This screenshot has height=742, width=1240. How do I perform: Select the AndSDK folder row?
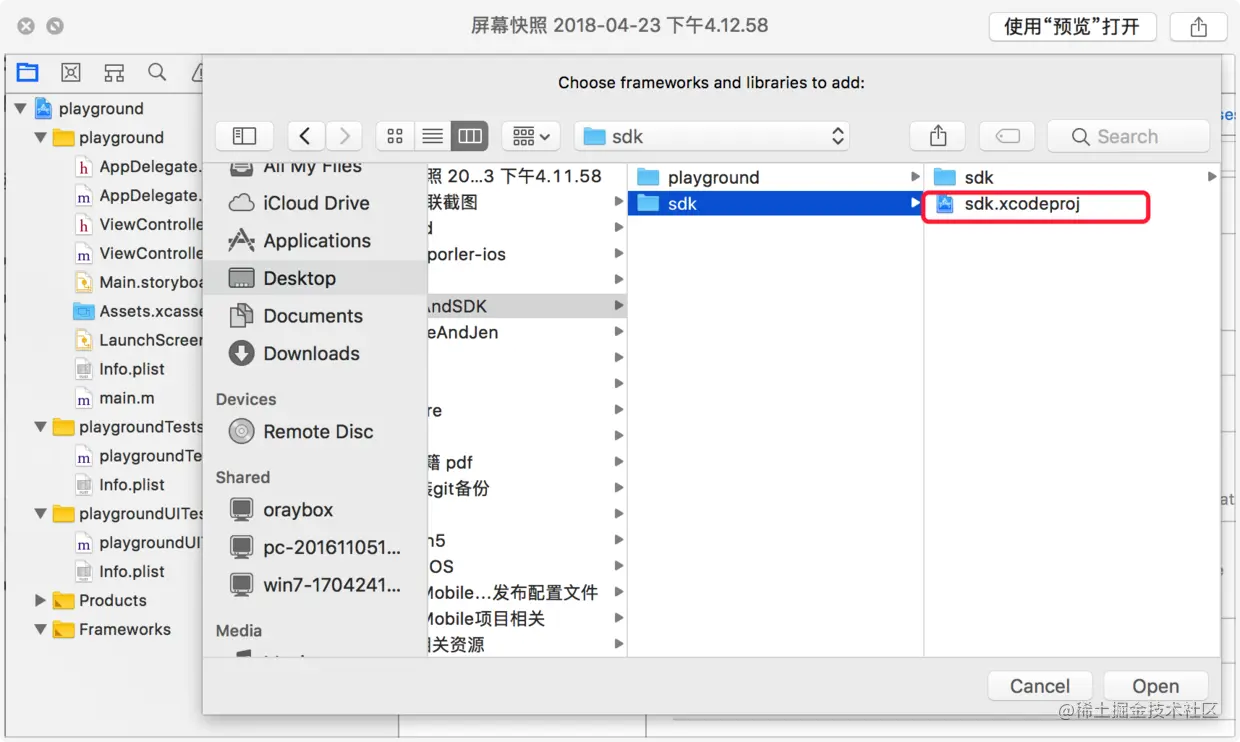(527, 306)
